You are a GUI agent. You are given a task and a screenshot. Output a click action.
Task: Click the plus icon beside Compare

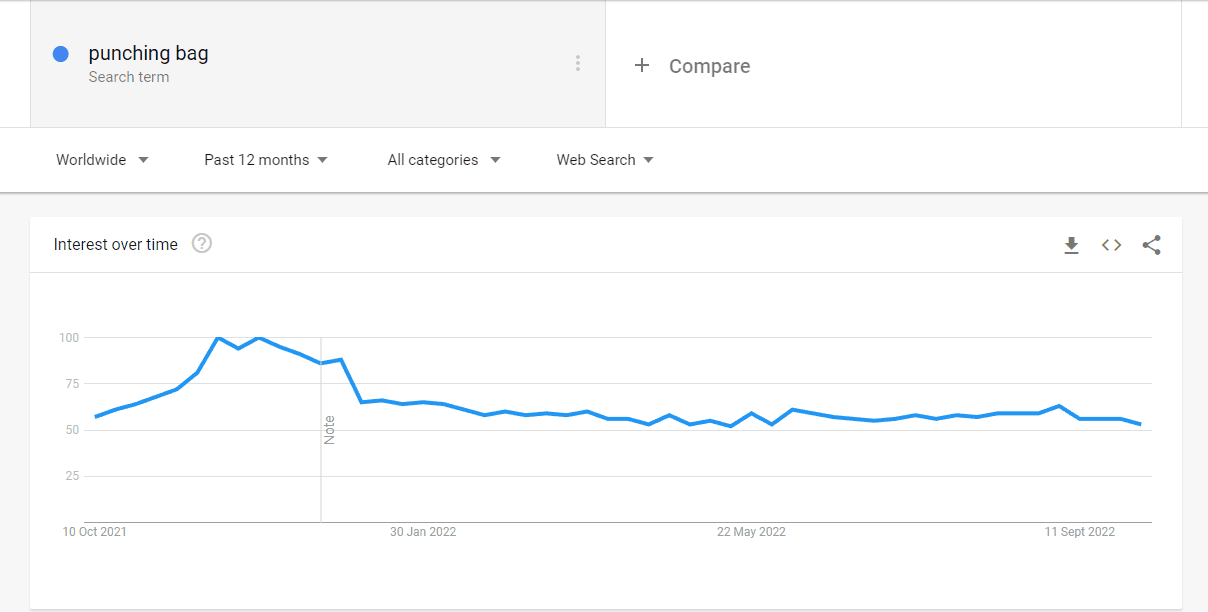pos(642,66)
